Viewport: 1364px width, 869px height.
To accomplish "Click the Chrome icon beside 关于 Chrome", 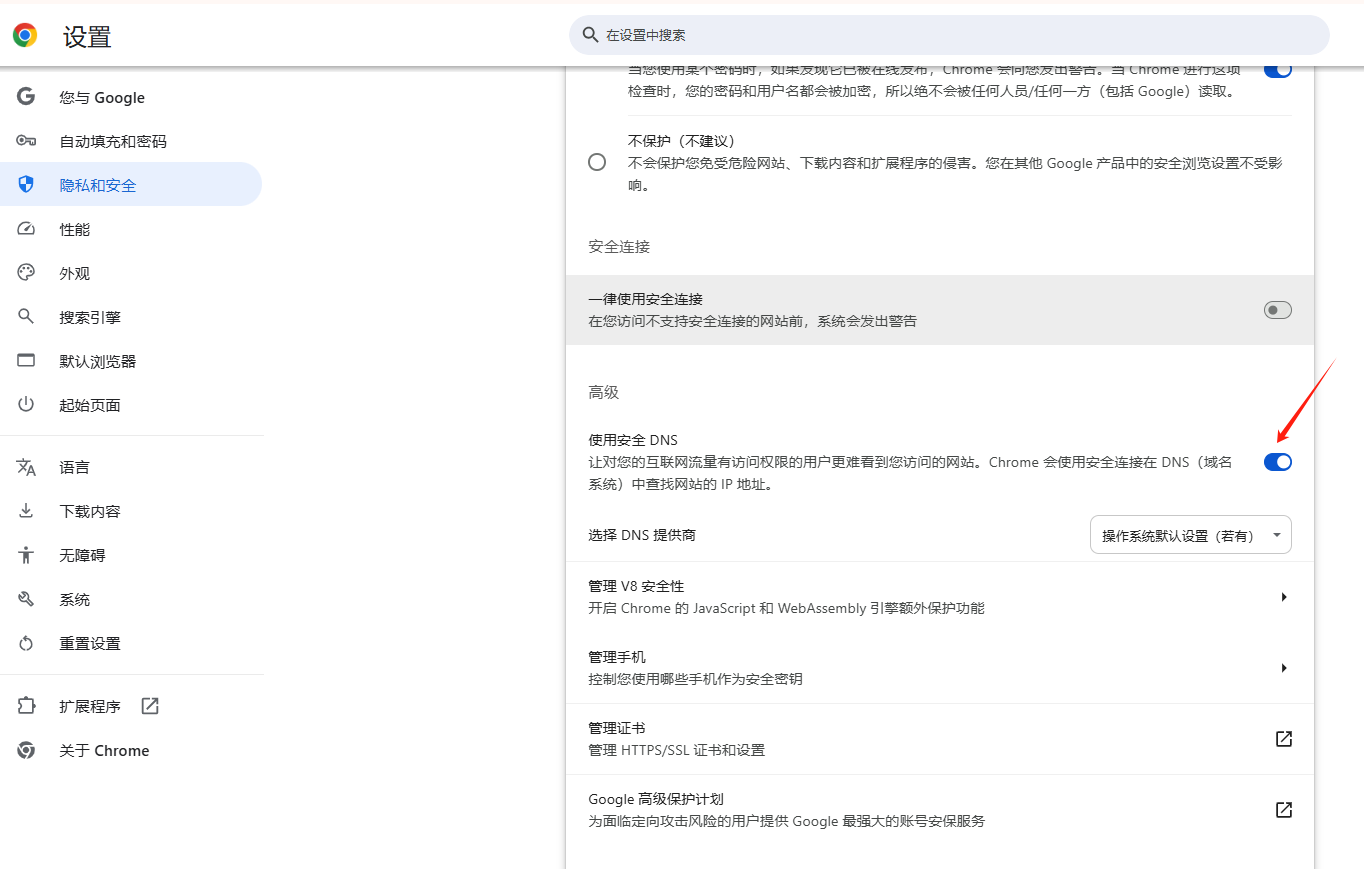I will (26, 750).
